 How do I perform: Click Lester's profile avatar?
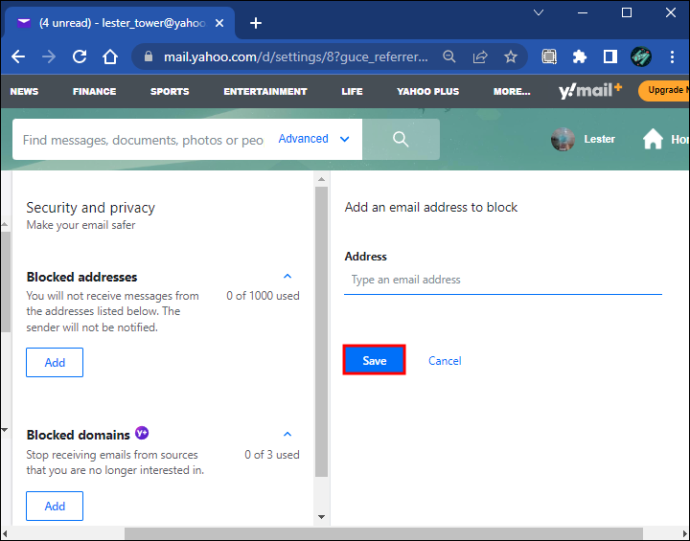click(x=563, y=140)
